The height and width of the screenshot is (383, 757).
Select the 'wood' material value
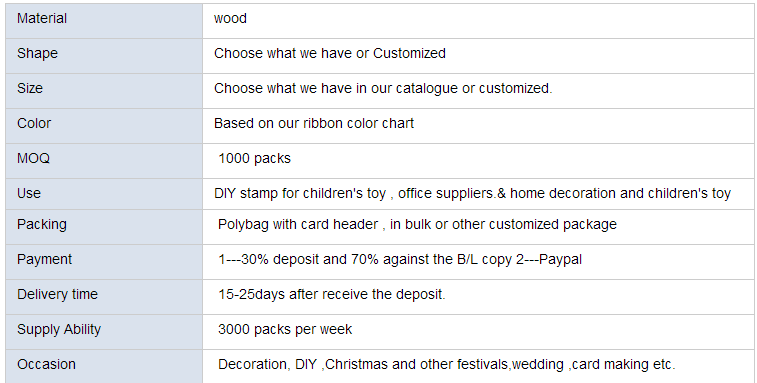(x=230, y=18)
